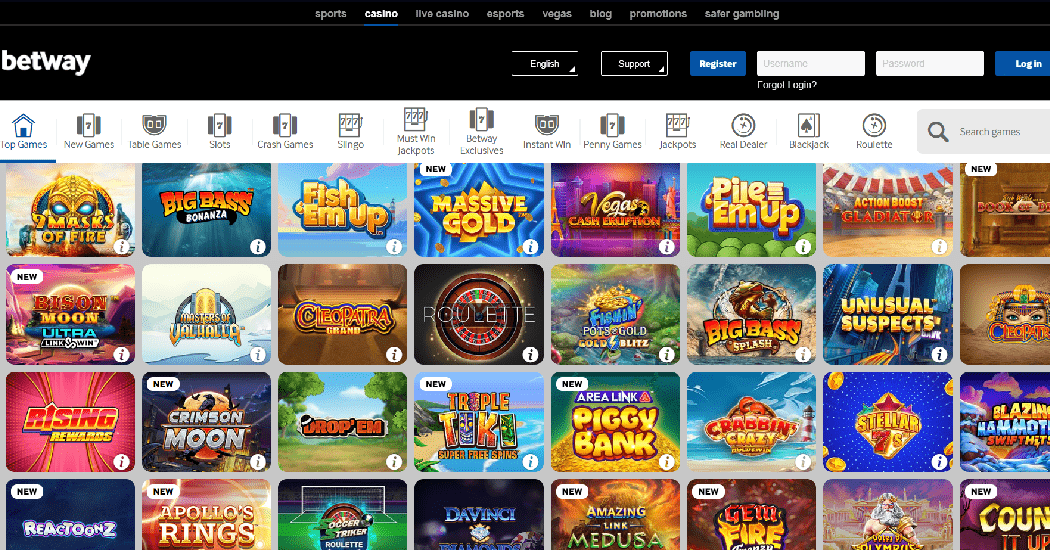This screenshot has width=1050, height=550.
Task: Play the Crabbin' Crazy game
Action: (751, 422)
